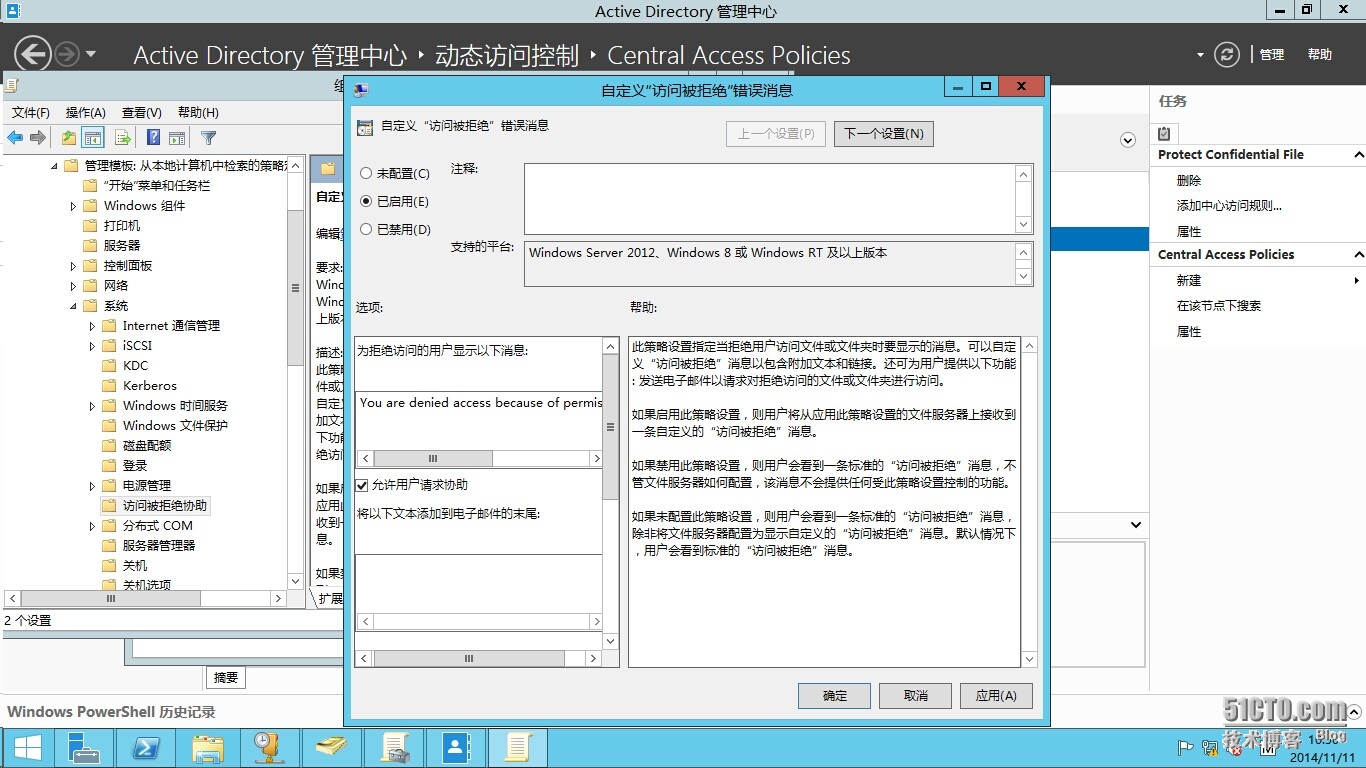This screenshot has width=1366, height=768.
Task: Click the Back round arrow in AD Administrative Center
Action: point(32,54)
